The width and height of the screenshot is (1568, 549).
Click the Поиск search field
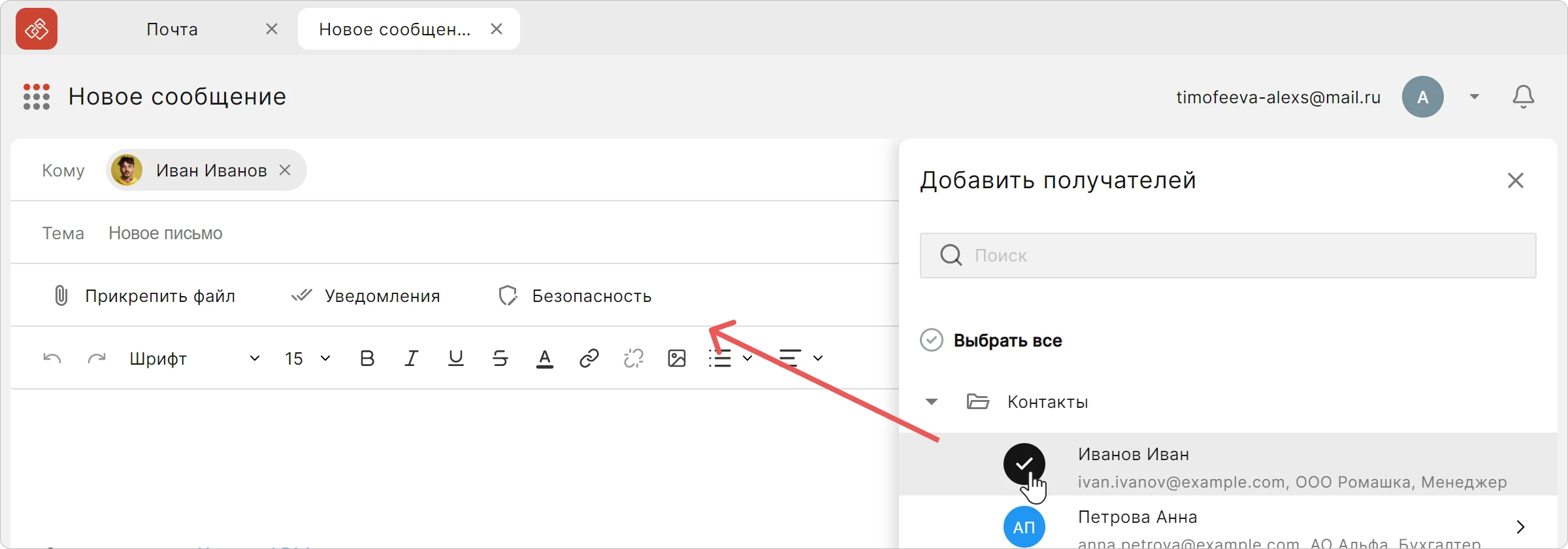(x=1228, y=256)
